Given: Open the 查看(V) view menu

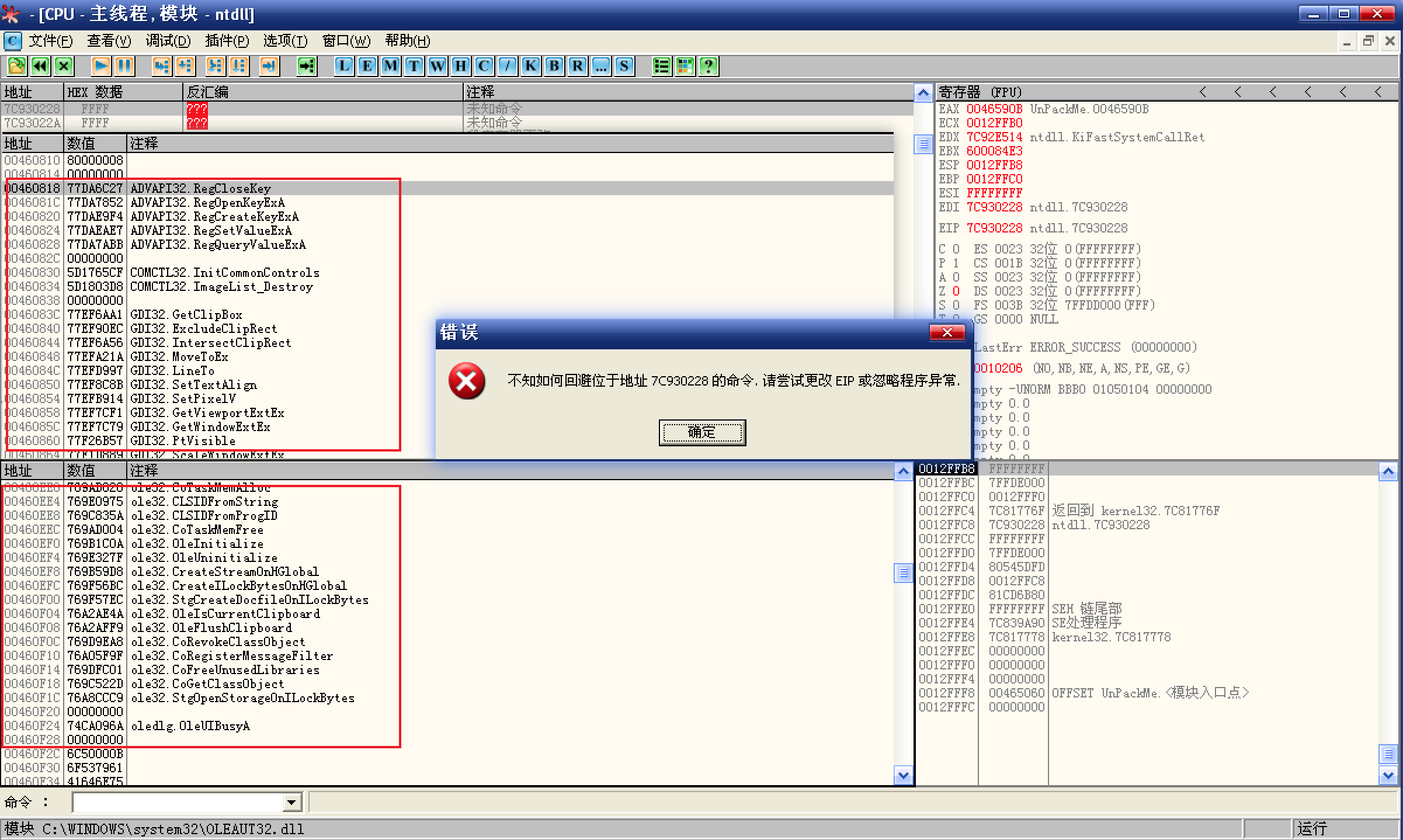Looking at the screenshot, I should click(x=109, y=41).
